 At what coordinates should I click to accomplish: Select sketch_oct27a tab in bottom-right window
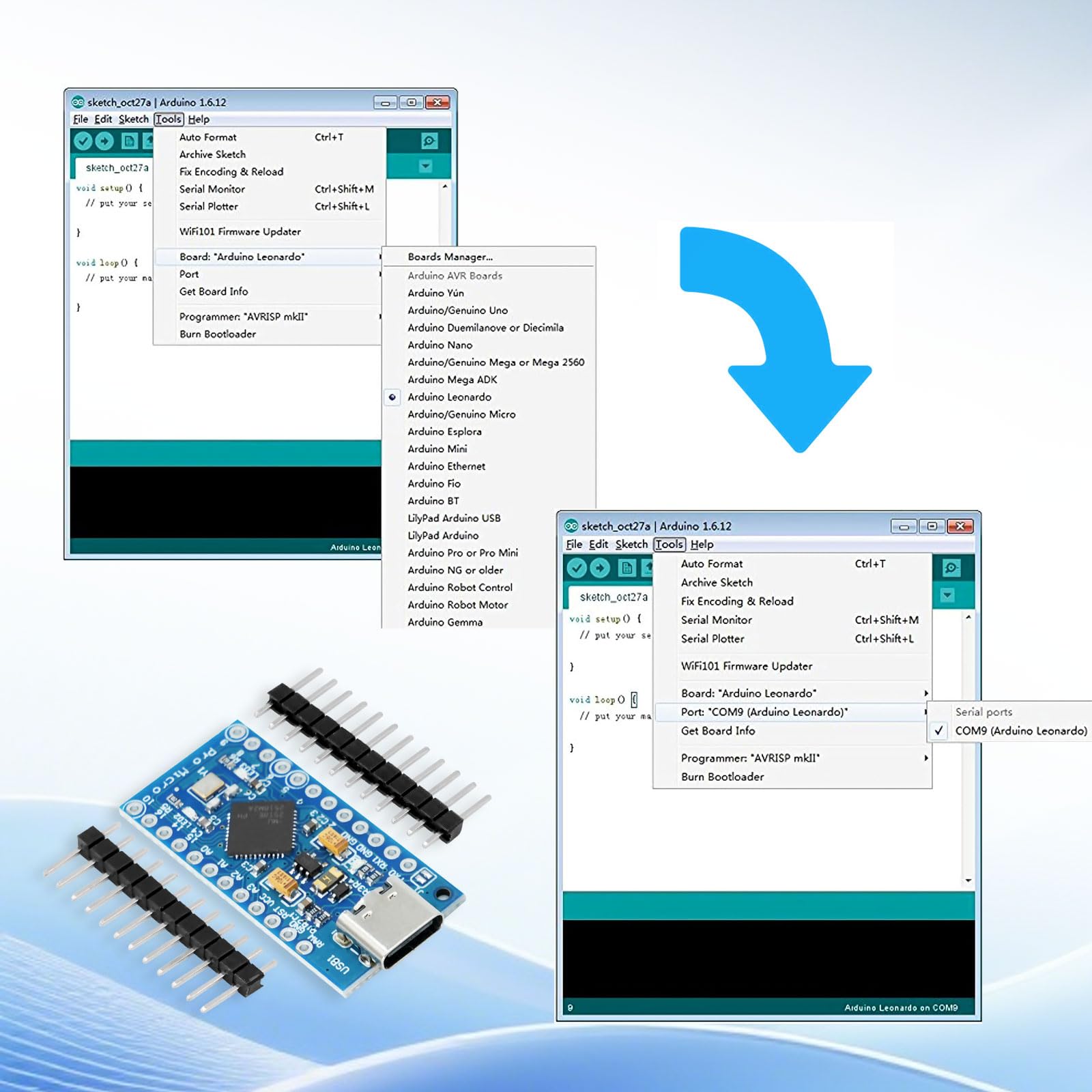[x=609, y=597]
